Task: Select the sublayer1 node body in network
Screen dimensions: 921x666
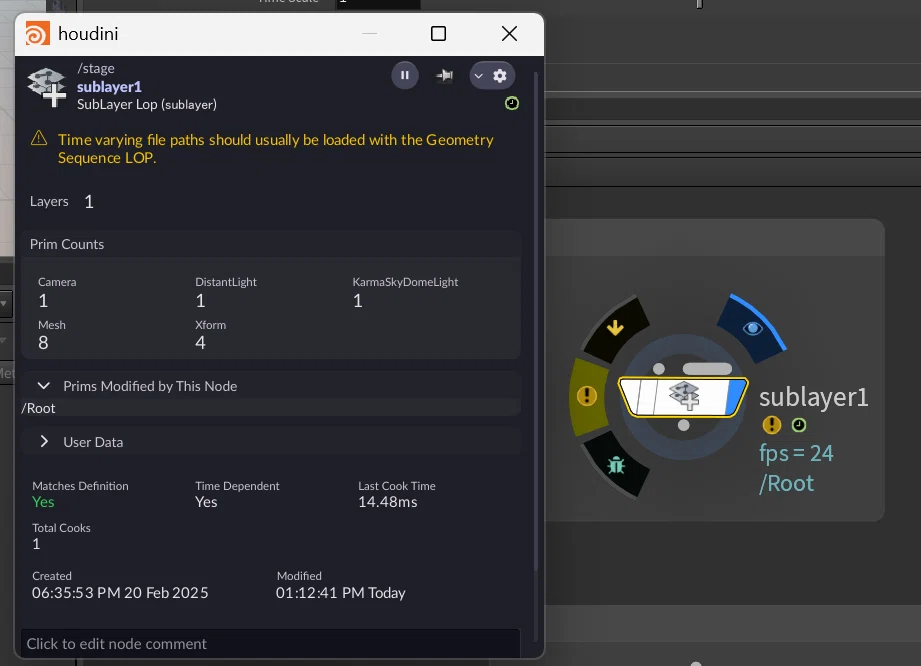Action: [683, 397]
